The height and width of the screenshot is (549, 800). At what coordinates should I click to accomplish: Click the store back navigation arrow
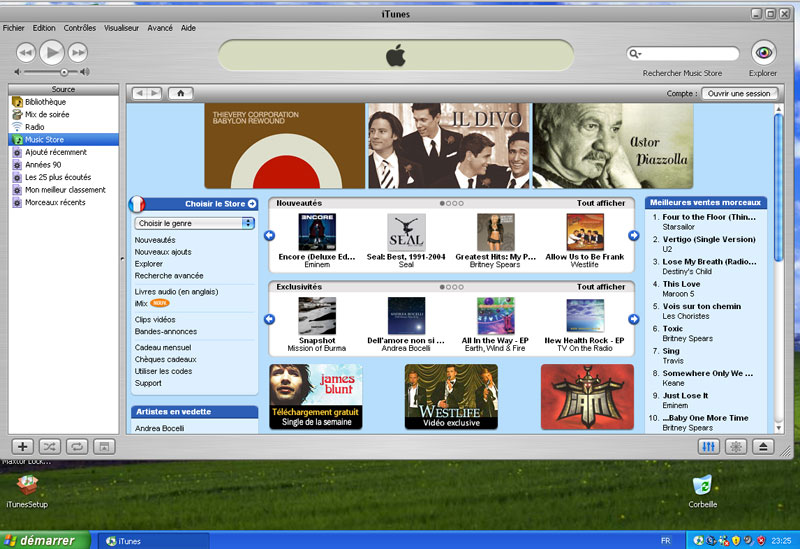(139, 93)
